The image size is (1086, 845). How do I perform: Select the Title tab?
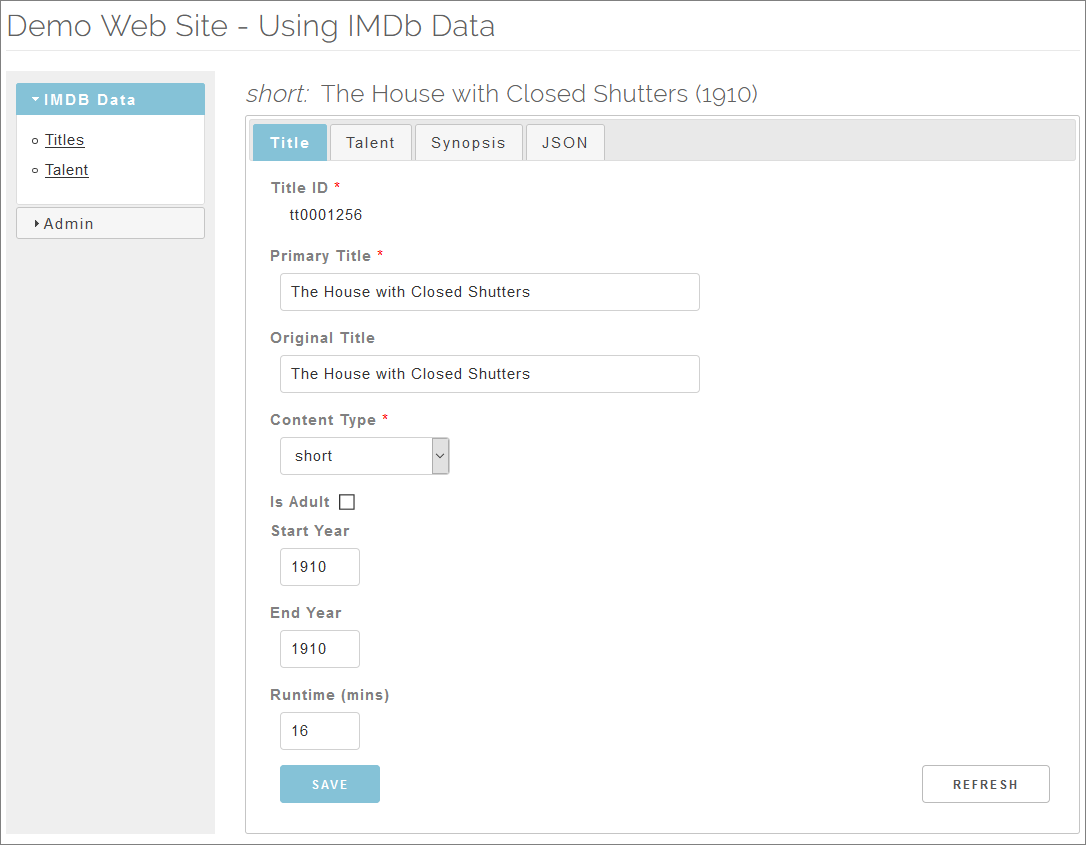click(x=290, y=143)
